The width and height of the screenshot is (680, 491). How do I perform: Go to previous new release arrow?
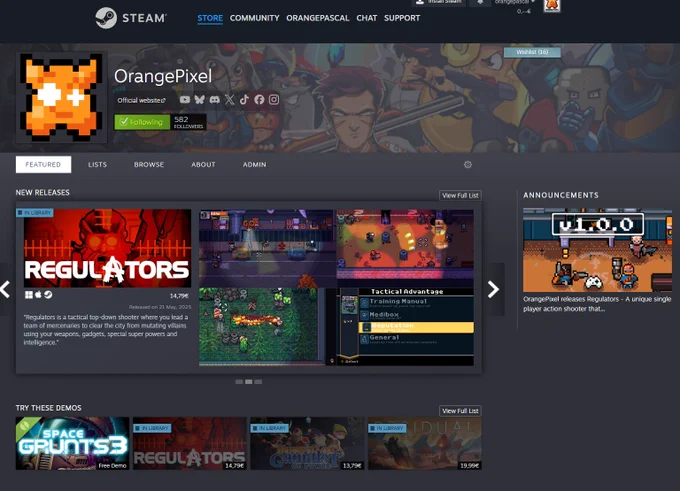[5, 289]
